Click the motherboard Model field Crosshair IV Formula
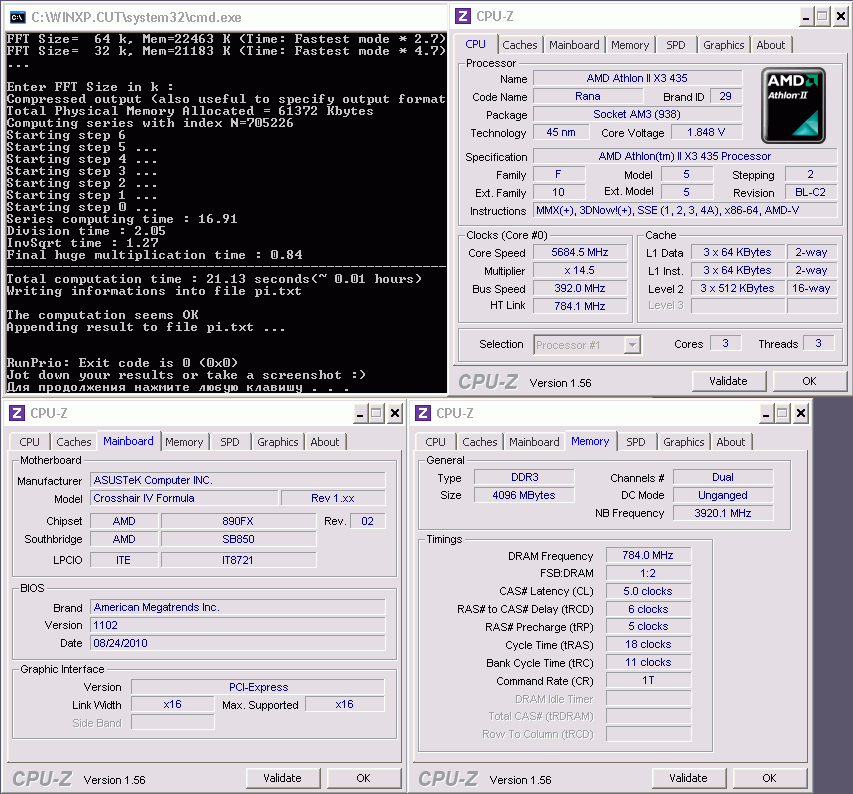This screenshot has height=794, width=853. [x=184, y=498]
